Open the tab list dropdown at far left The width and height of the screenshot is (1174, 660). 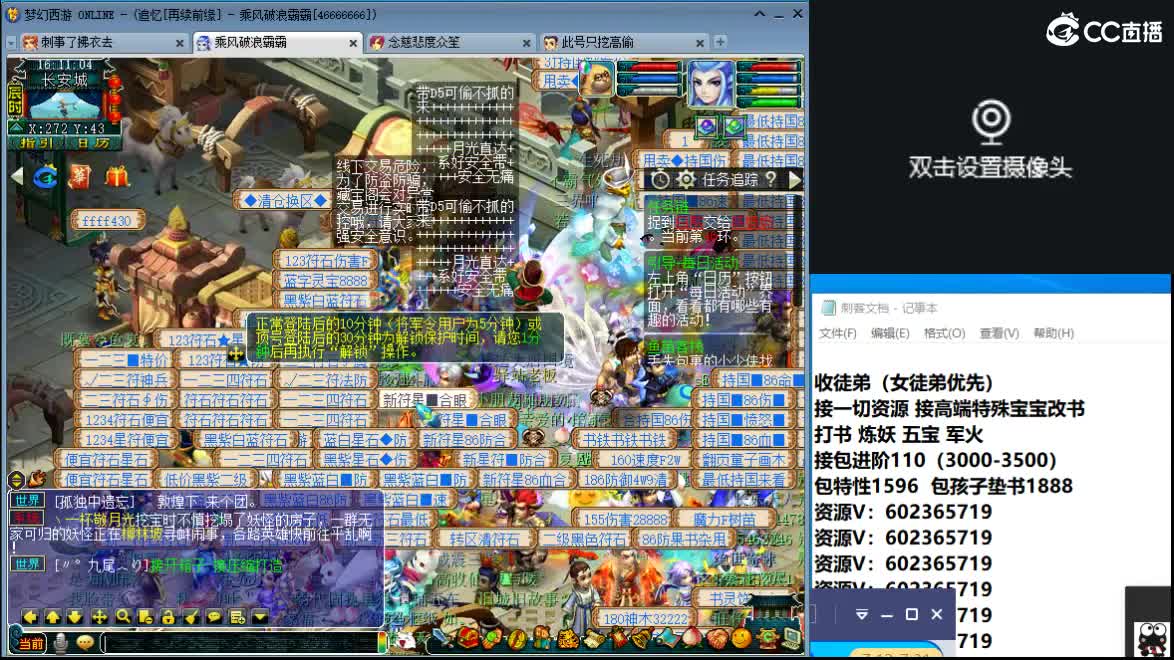tap(10, 43)
